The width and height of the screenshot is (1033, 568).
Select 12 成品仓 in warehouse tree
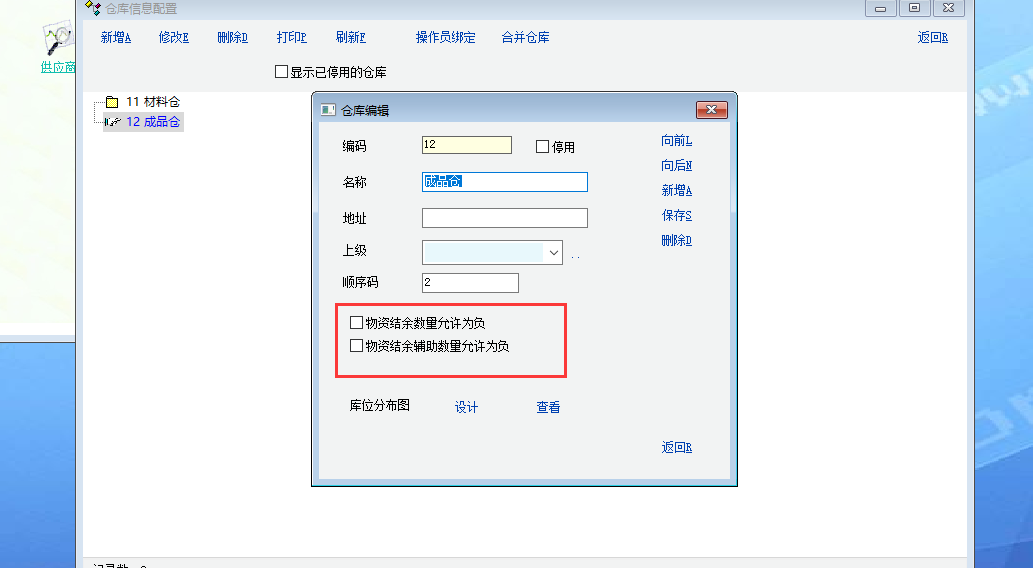pyautogui.click(x=152, y=122)
